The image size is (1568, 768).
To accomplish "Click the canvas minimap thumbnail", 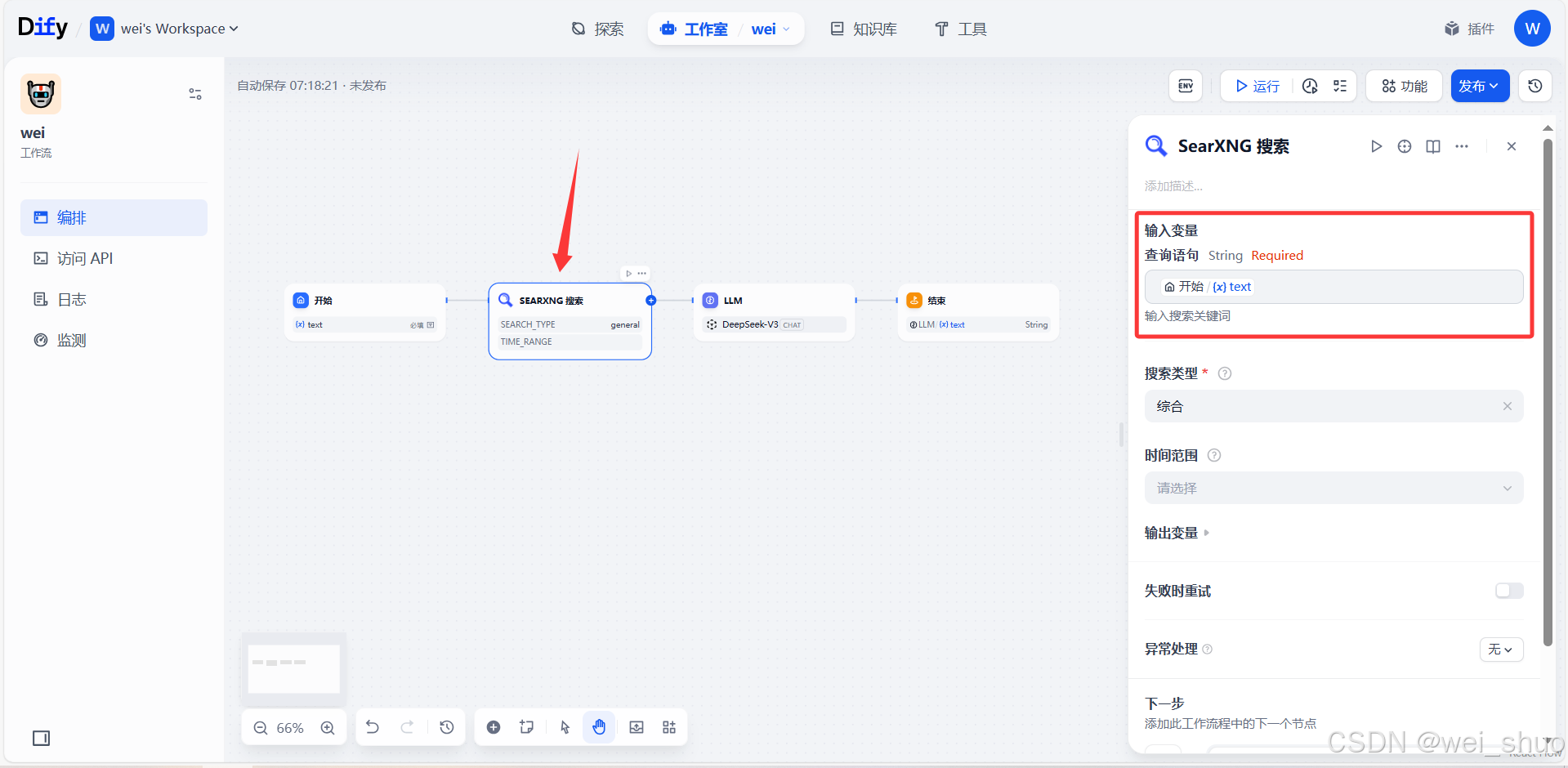I will coord(294,668).
